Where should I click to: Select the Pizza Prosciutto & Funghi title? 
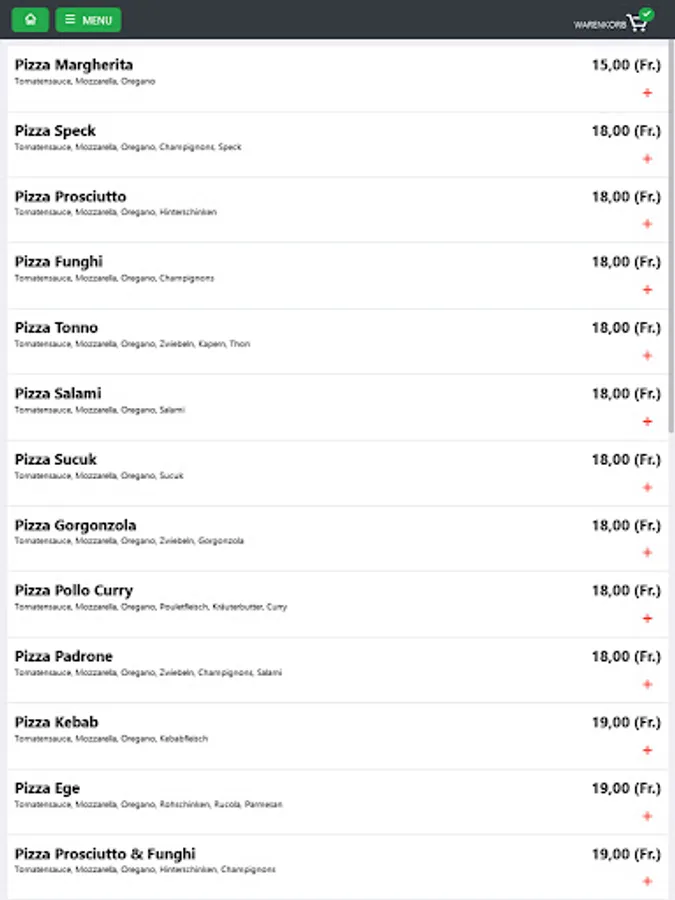pyautogui.click(x=105, y=854)
